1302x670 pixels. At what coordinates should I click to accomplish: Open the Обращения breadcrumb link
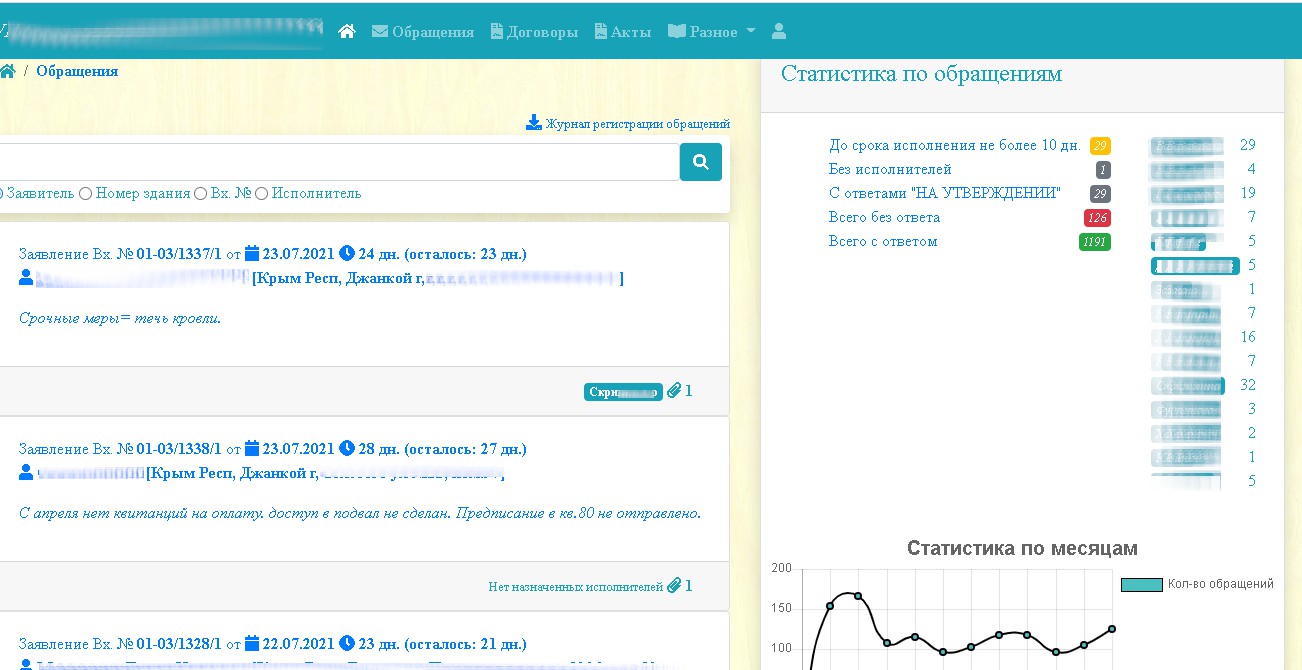pyautogui.click(x=77, y=71)
